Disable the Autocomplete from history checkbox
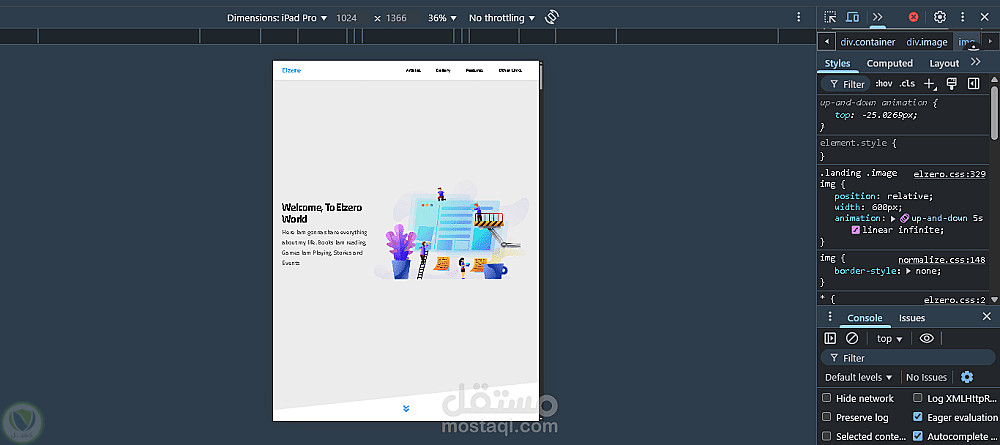Image resolution: width=1000 pixels, height=445 pixels. tap(918, 436)
